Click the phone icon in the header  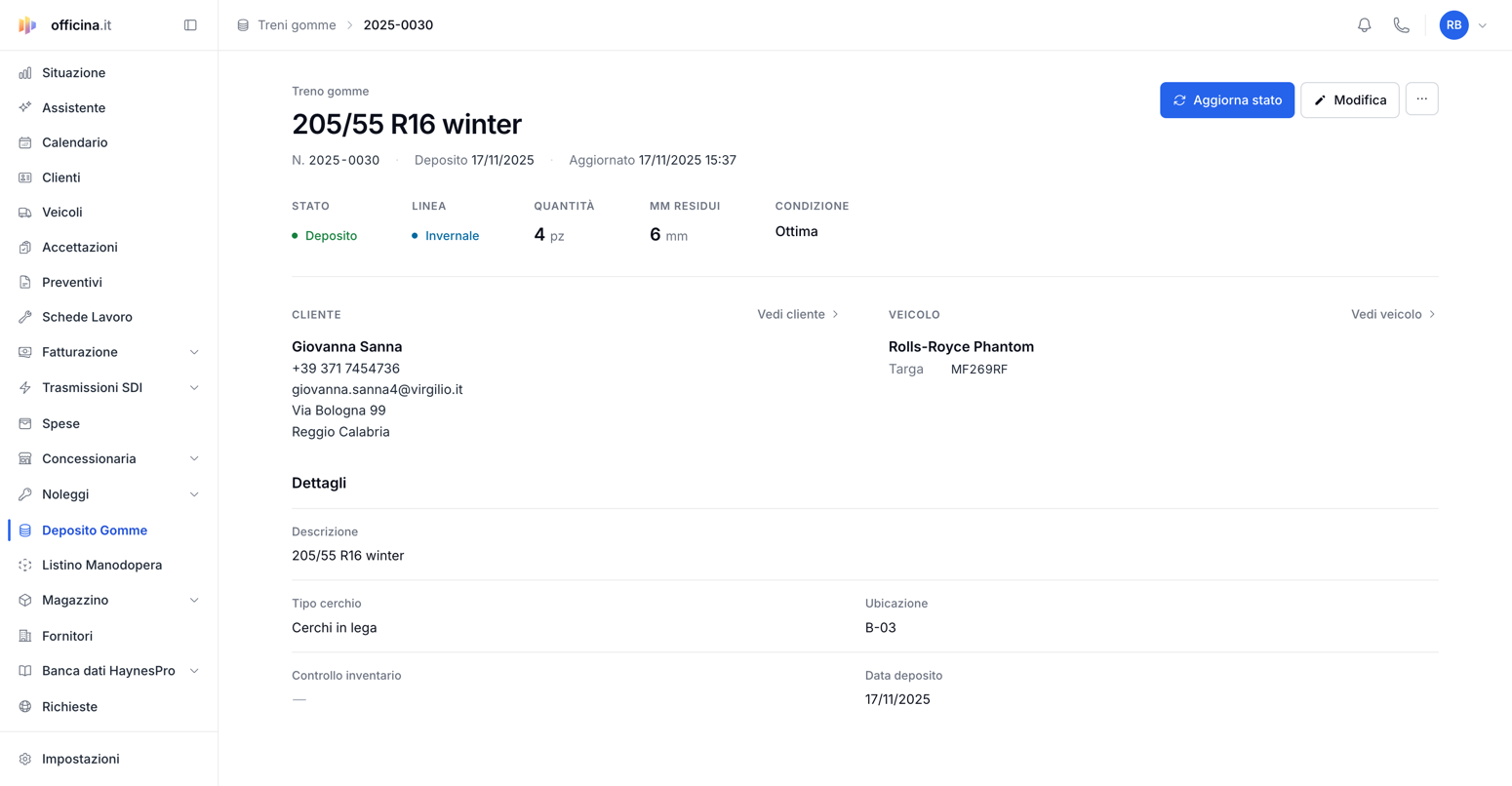tap(1401, 25)
